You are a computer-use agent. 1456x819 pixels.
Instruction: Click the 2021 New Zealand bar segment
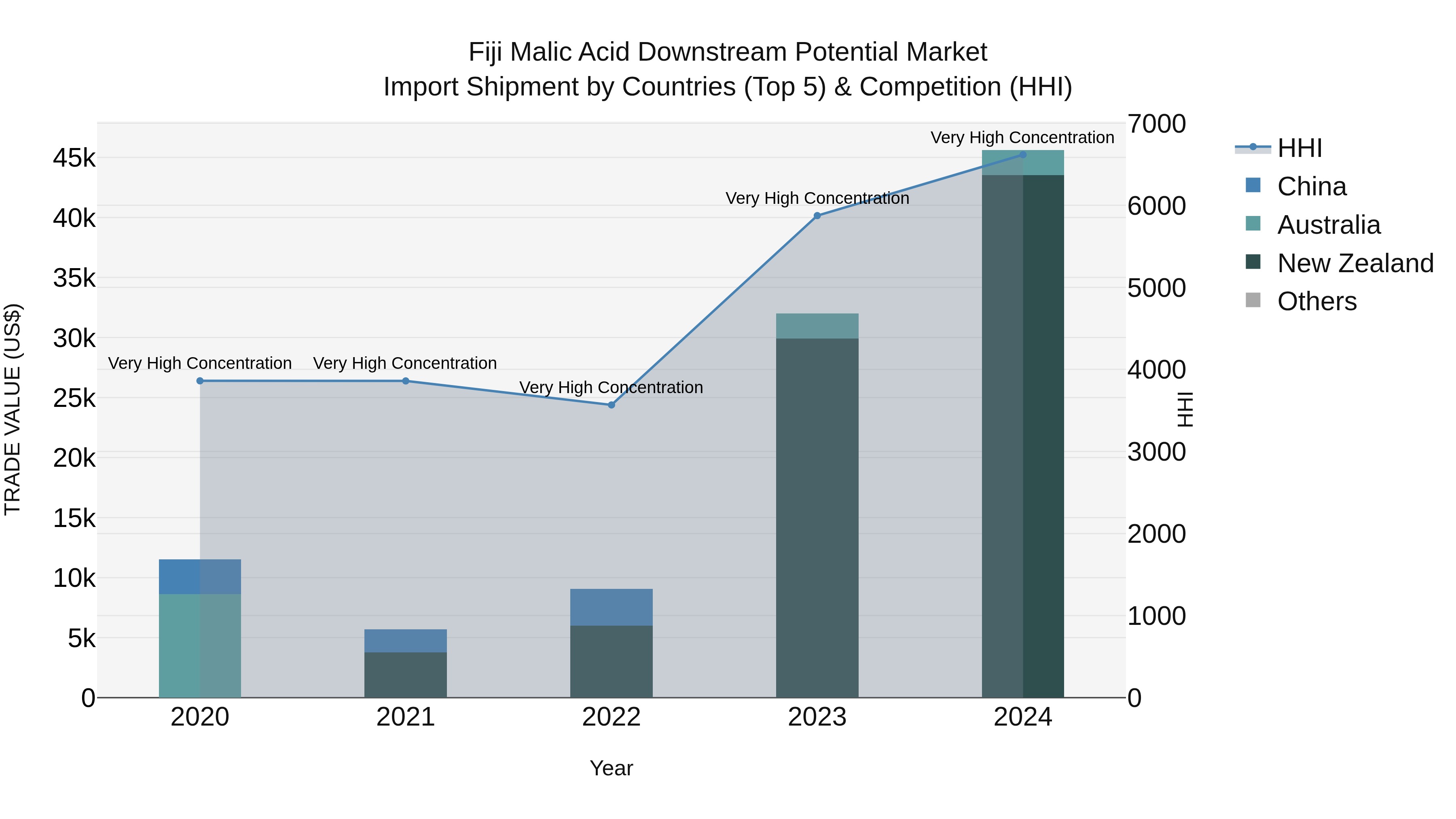406,675
